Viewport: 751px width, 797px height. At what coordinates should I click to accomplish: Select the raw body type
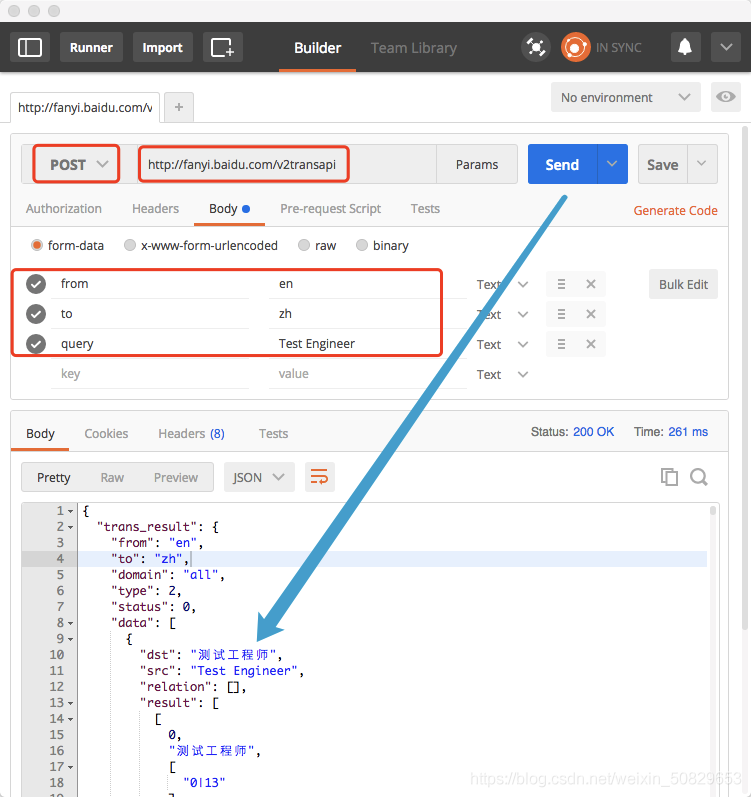tap(304, 246)
